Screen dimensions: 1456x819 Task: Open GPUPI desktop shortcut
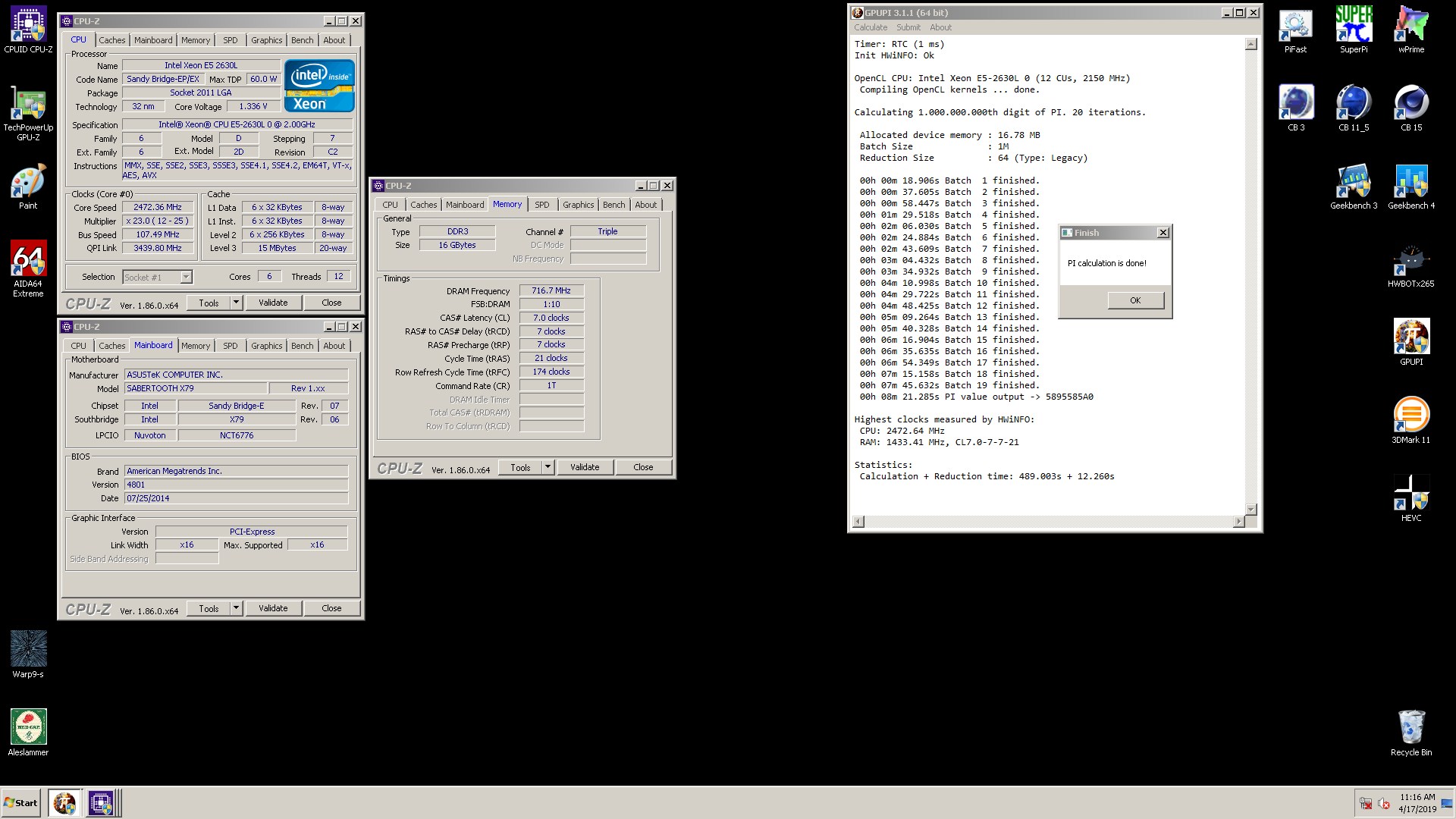click(x=1411, y=343)
